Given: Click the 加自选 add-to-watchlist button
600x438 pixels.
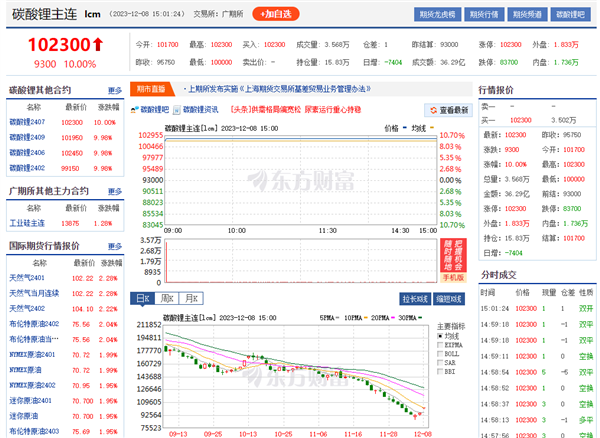Looking at the screenshot, I should 277,15.
